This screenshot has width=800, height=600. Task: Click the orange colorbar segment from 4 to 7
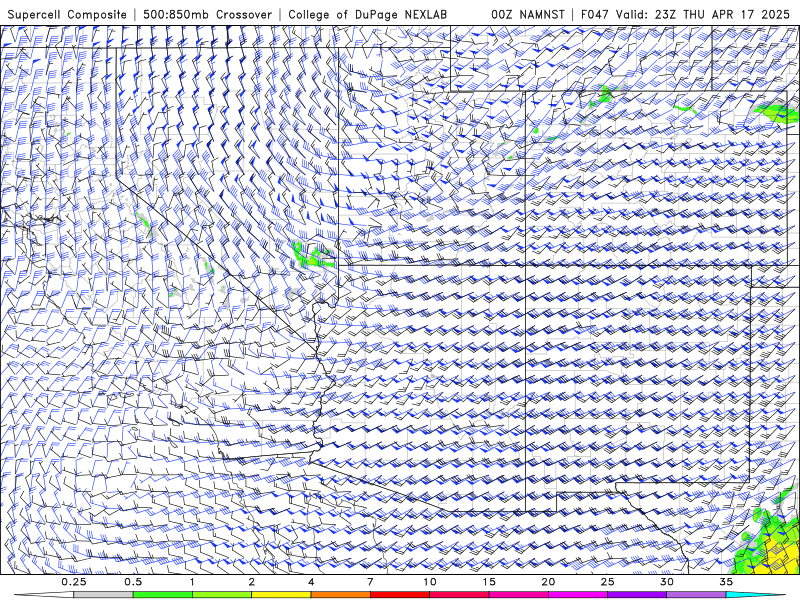[340, 595]
